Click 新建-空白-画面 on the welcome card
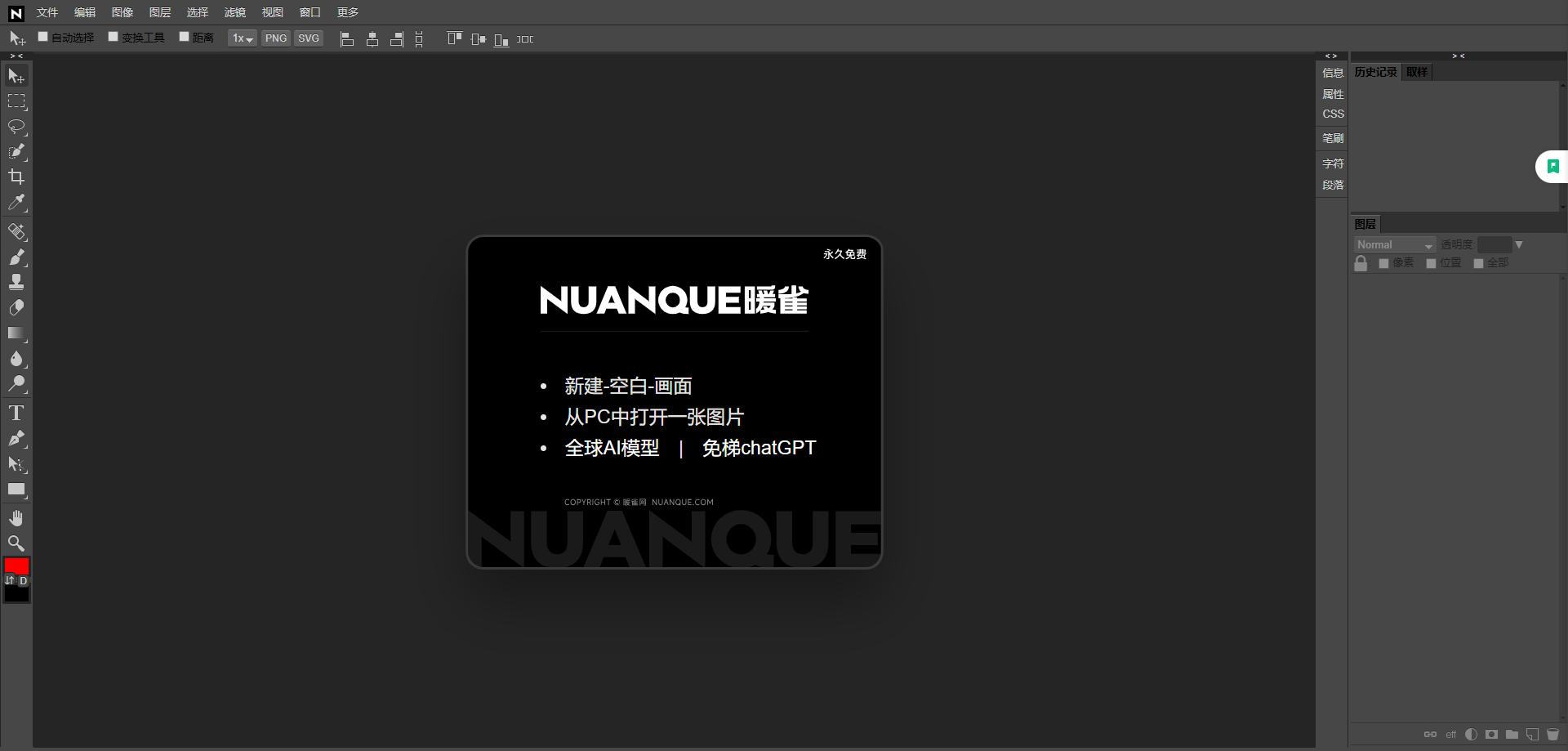The image size is (1568, 751). [x=628, y=386]
